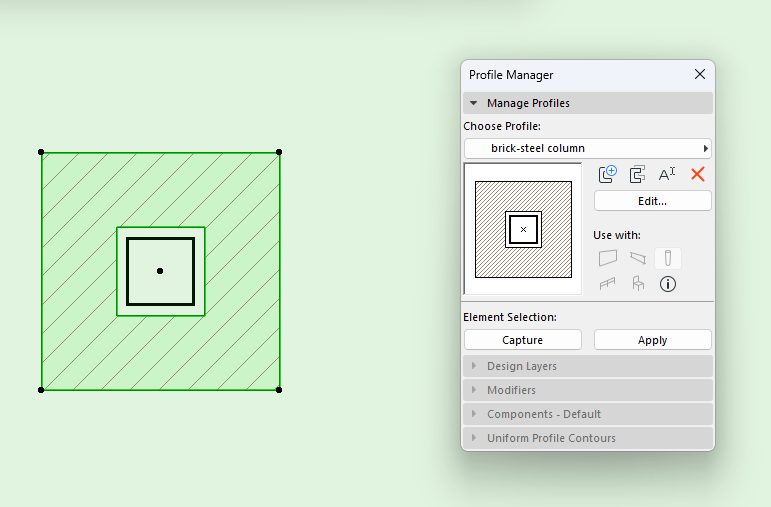The height and width of the screenshot is (507, 771).
Task: Expand Components - Default section
Action: click(x=588, y=414)
